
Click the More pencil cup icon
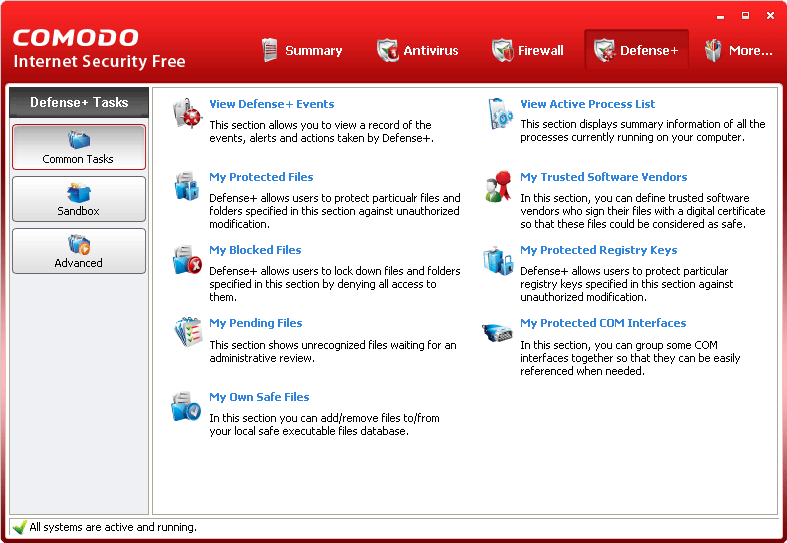tap(713, 50)
